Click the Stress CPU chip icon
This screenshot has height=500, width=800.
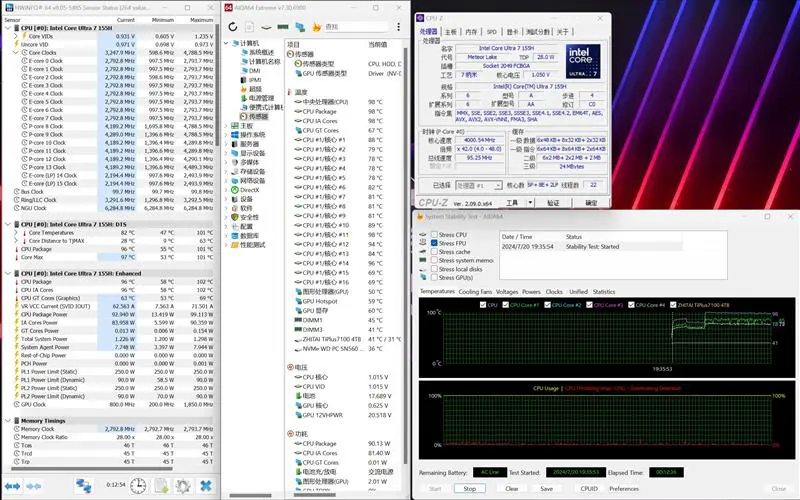click(422, 235)
